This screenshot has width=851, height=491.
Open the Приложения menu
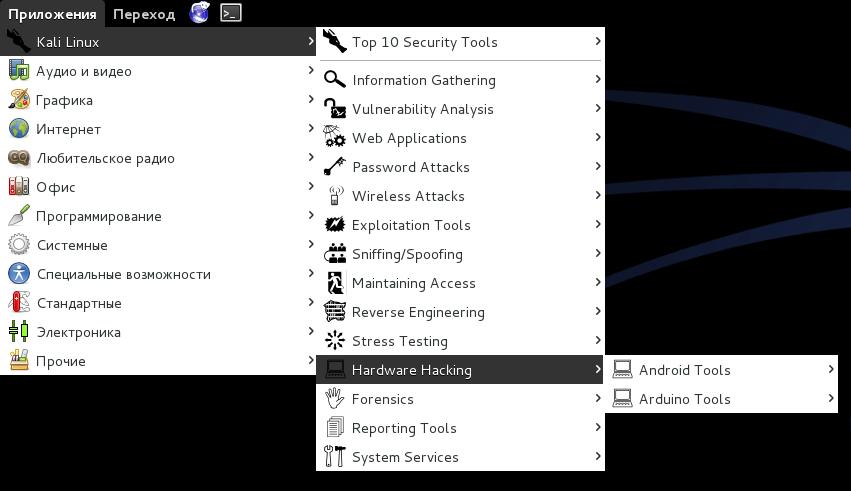pos(52,14)
